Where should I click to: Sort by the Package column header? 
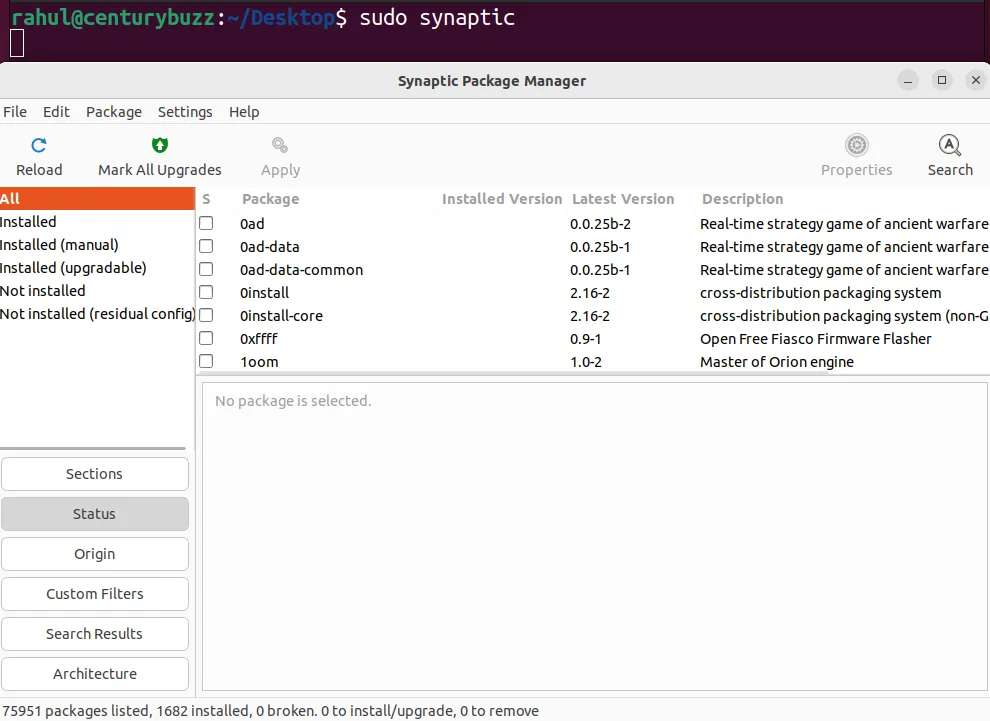click(270, 199)
